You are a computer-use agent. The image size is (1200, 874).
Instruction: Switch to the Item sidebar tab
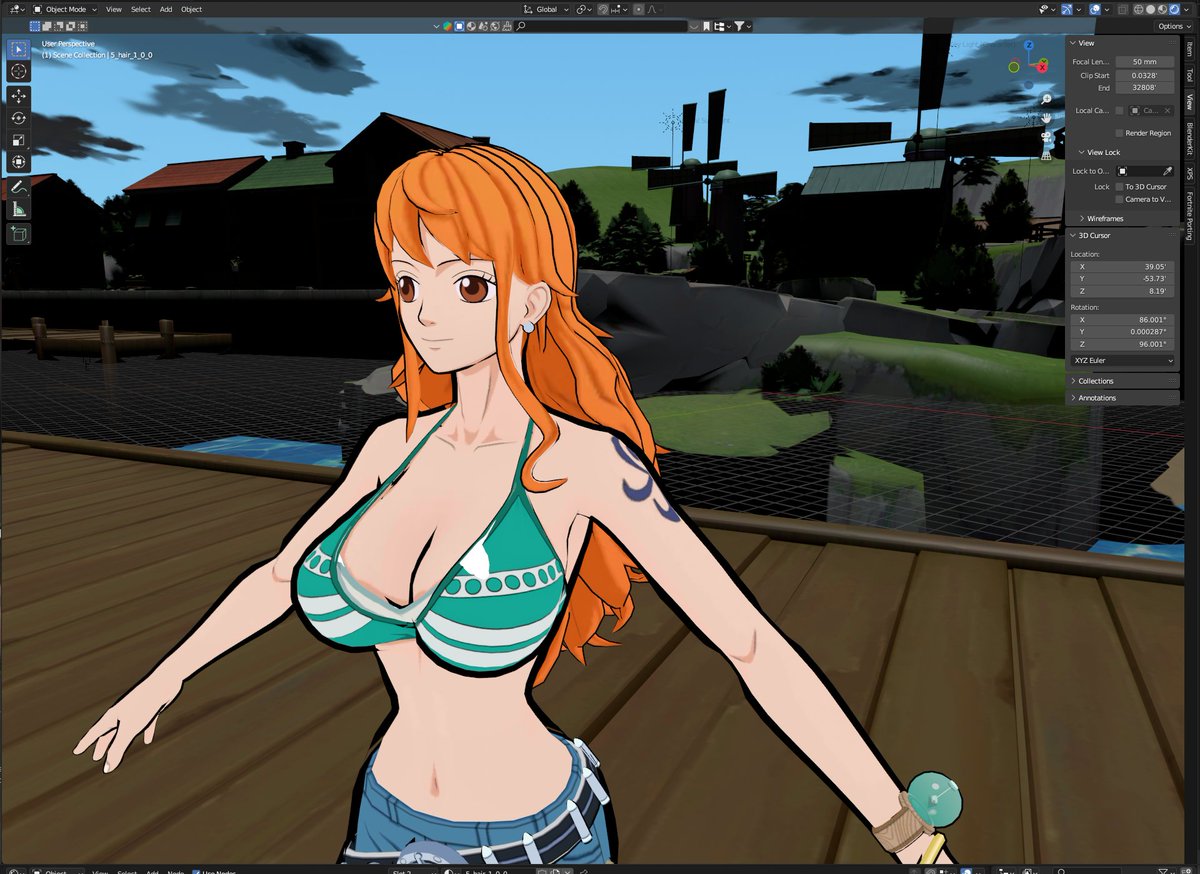tap(1189, 49)
